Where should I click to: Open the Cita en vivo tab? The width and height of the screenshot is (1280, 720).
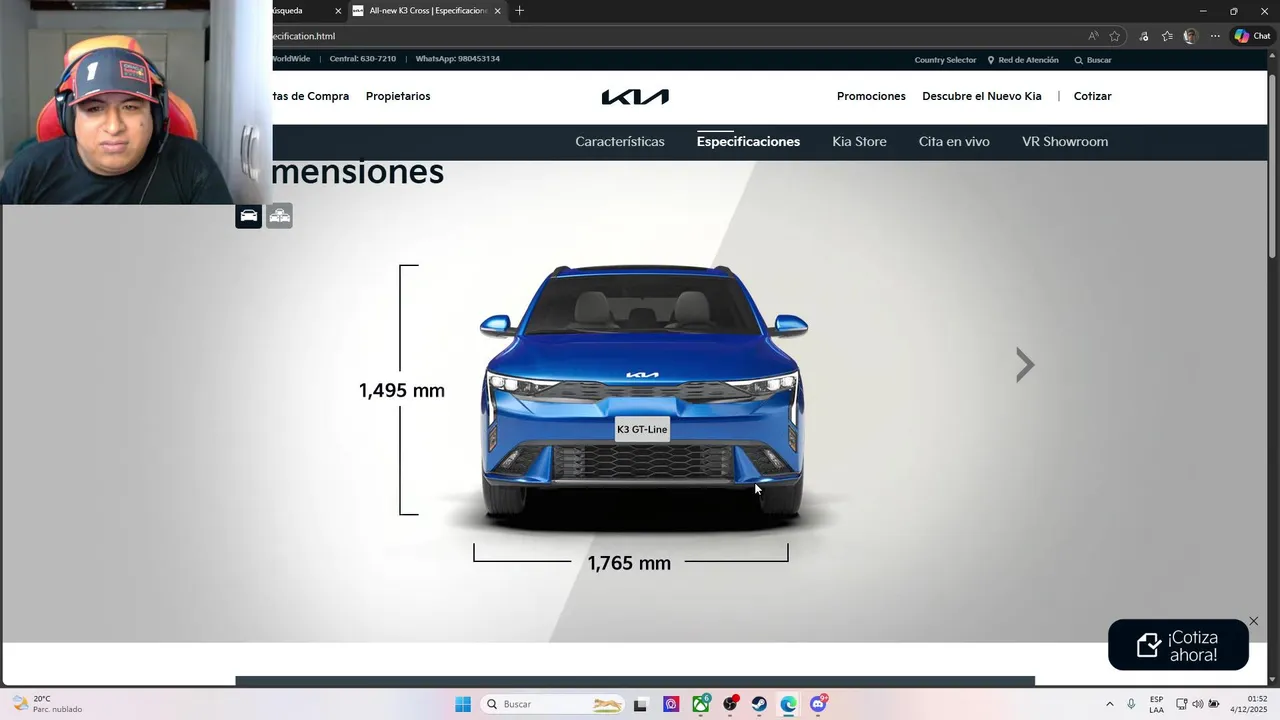[x=954, y=142]
